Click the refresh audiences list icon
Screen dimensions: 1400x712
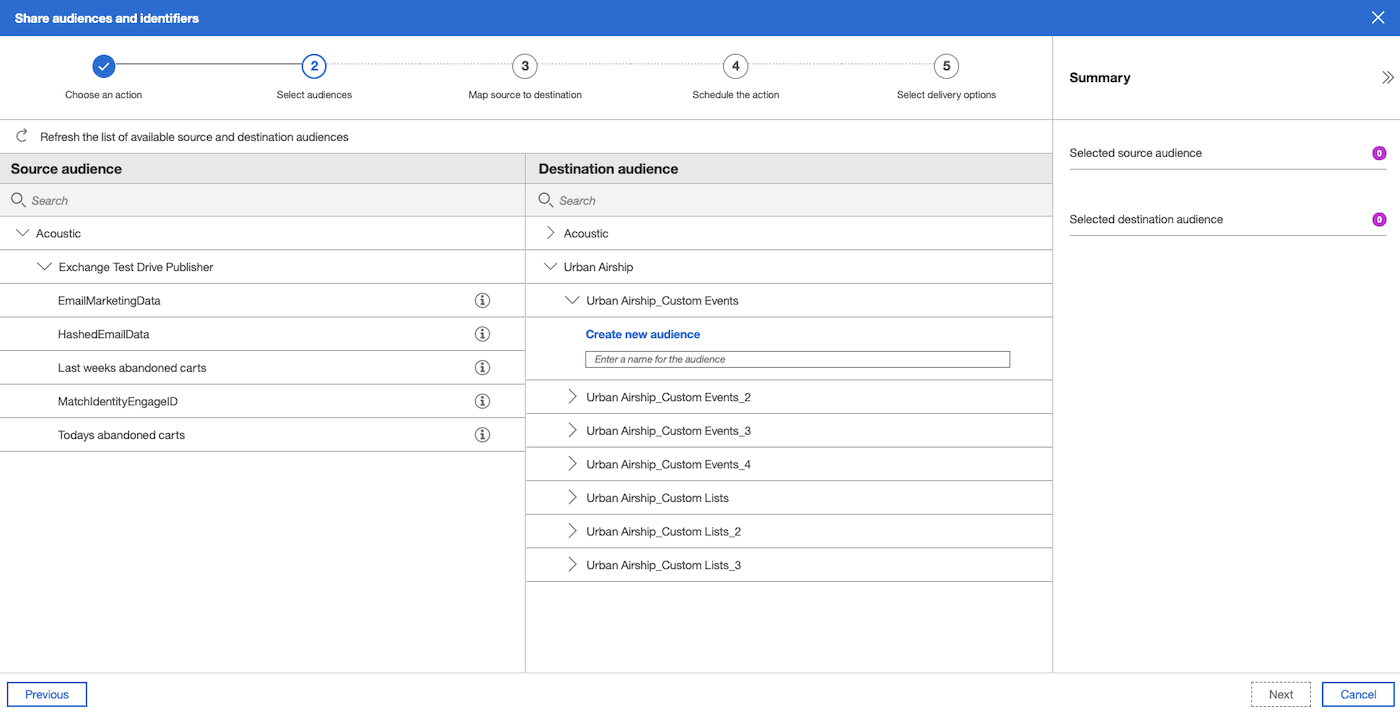tap(22, 136)
